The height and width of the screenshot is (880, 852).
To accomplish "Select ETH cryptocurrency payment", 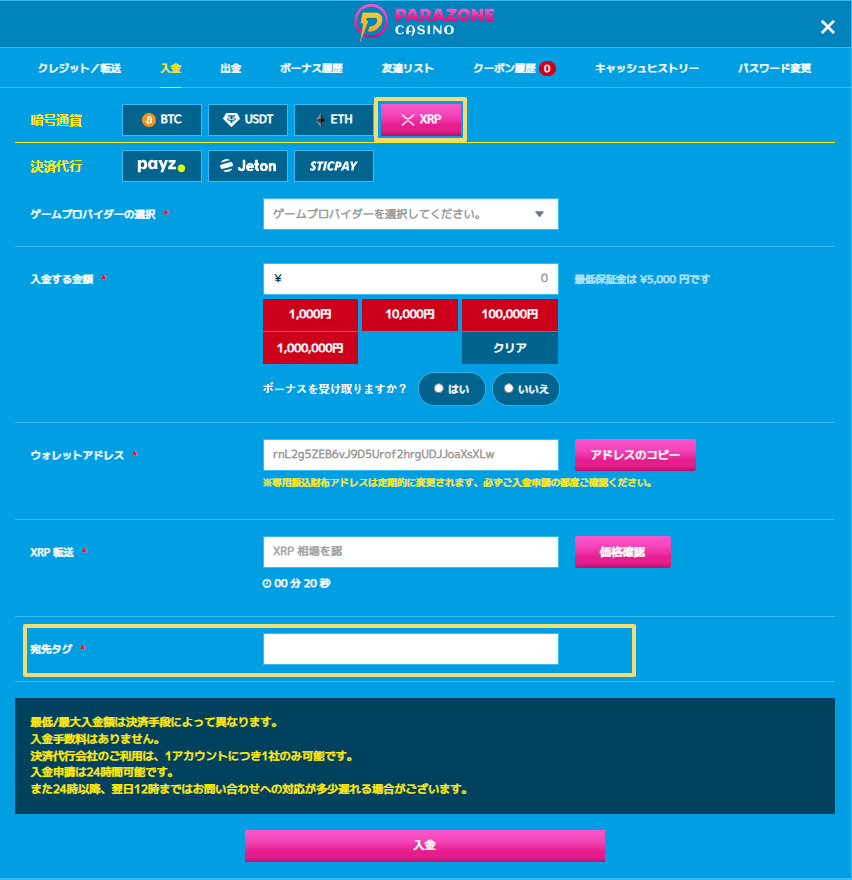I will tap(333, 120).
